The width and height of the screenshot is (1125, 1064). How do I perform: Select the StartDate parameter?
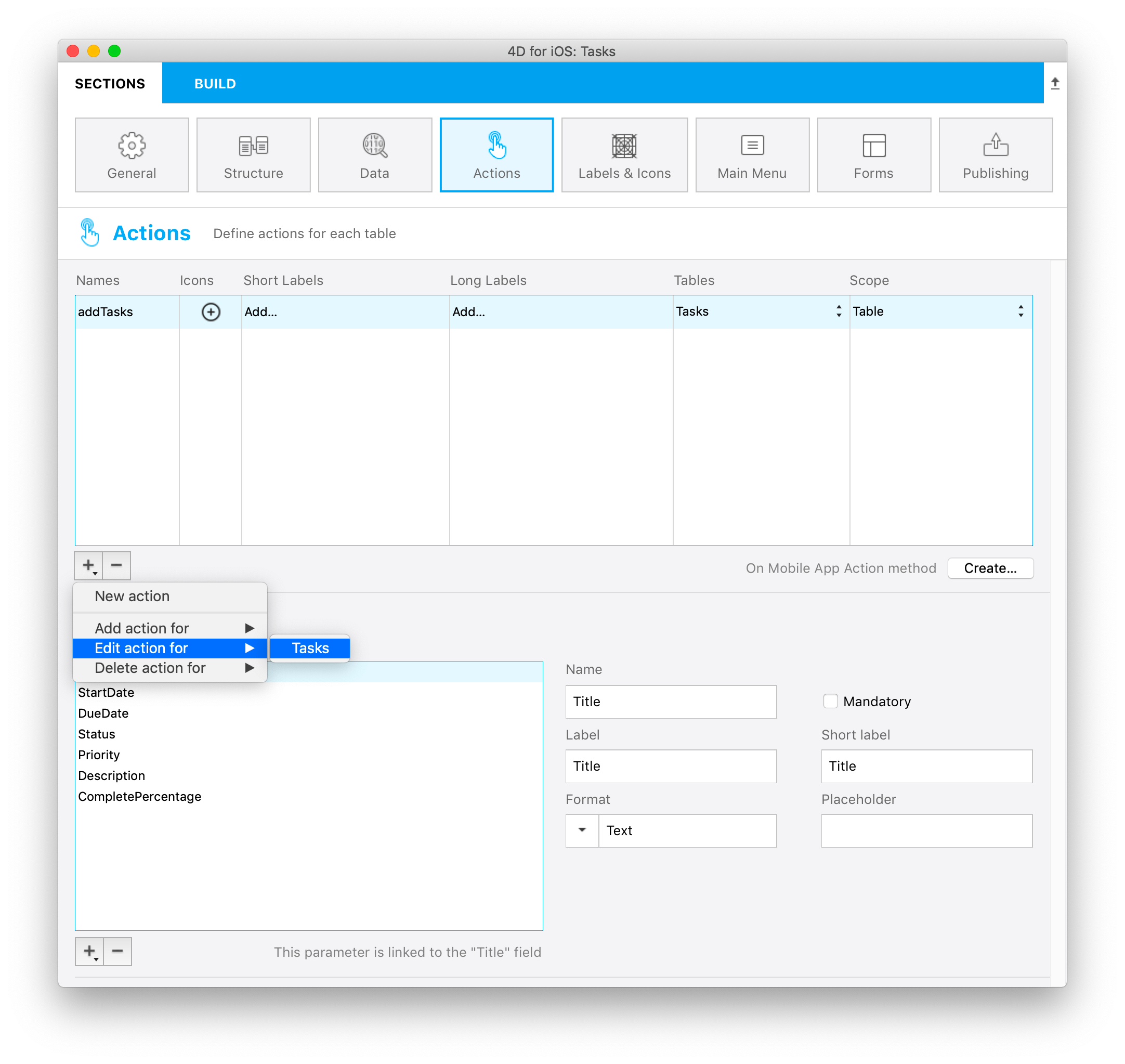pos(308,693)
